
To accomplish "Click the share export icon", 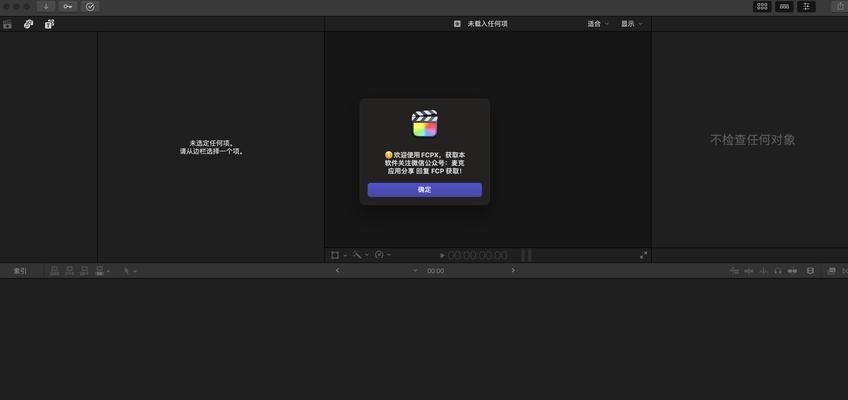I will point(841,6).
